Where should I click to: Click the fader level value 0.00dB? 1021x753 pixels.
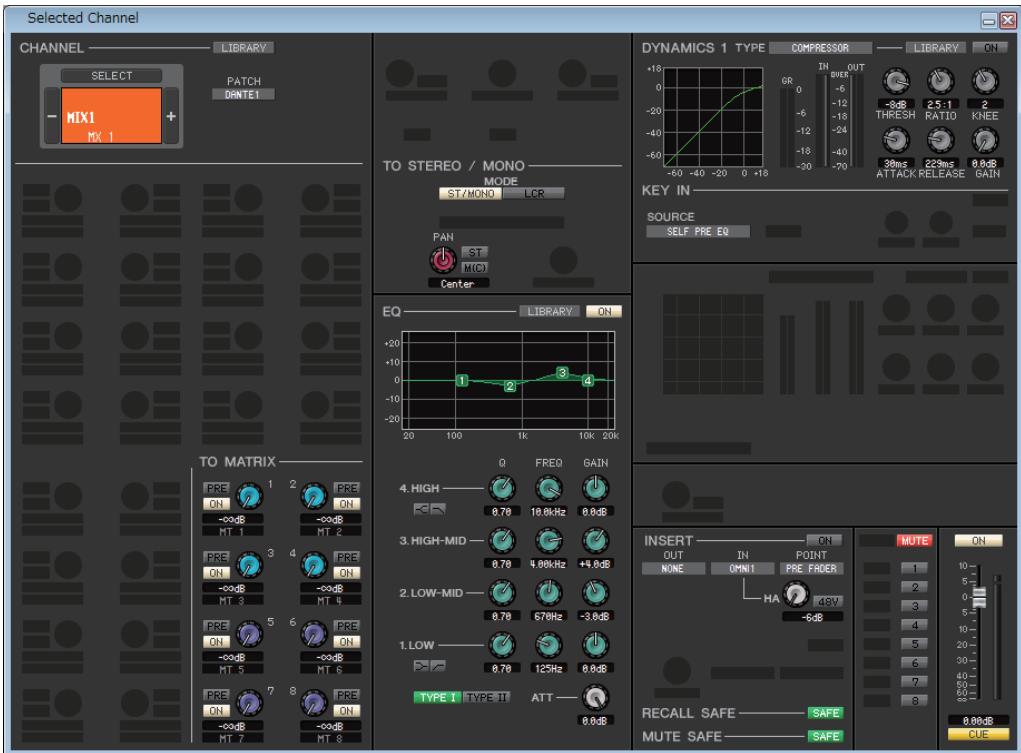point(977,721)
